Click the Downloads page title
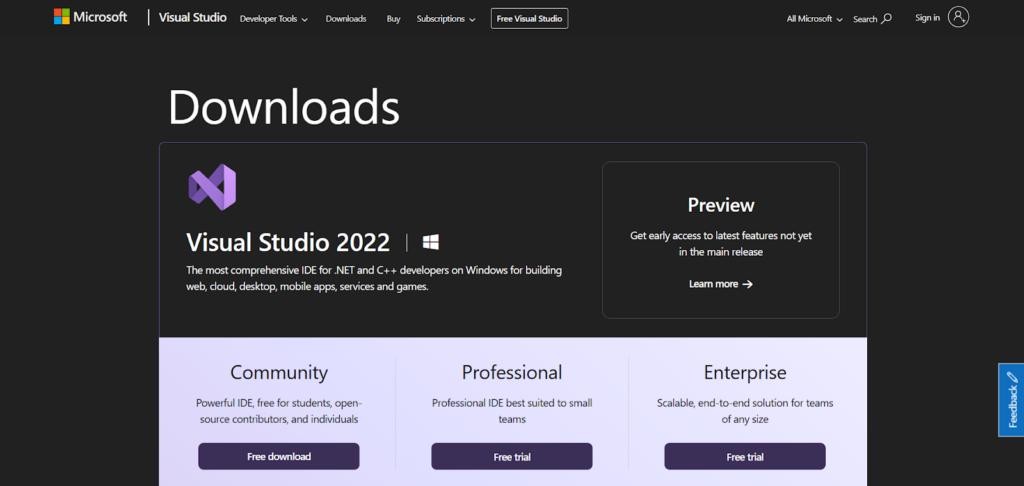Screen dimensions: 1024x486 click(x=283, y=106)
